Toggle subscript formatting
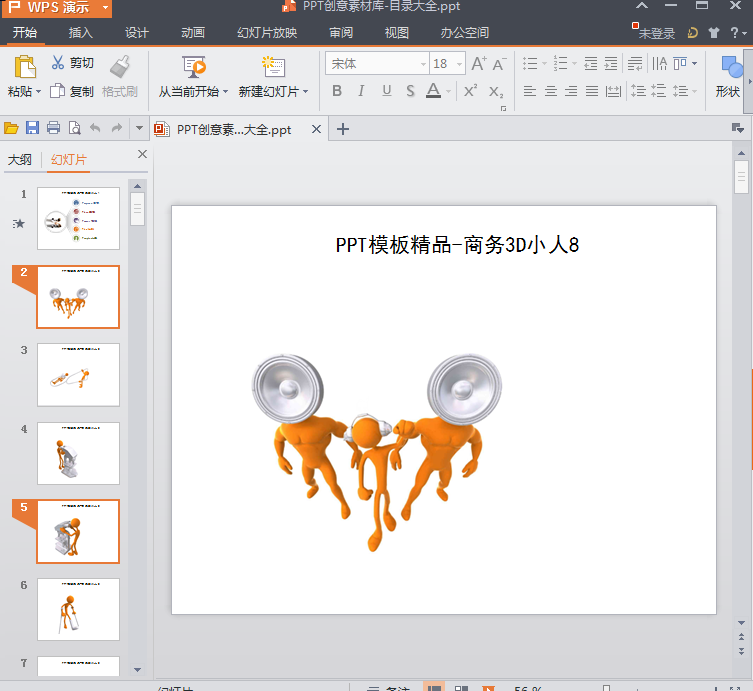This screenshot has height=691, width=753. 496,92
